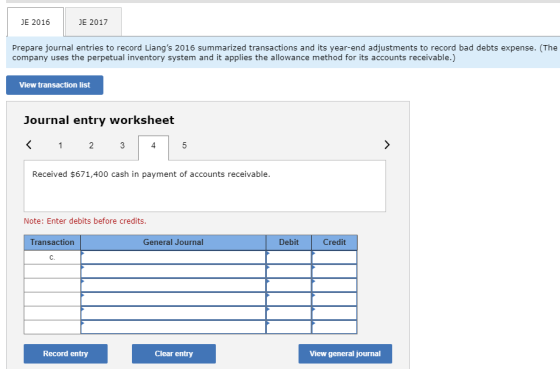Open account dropdown in first General Journal row
This screenshot has width=560, height=369.
(x=173, y=258)
